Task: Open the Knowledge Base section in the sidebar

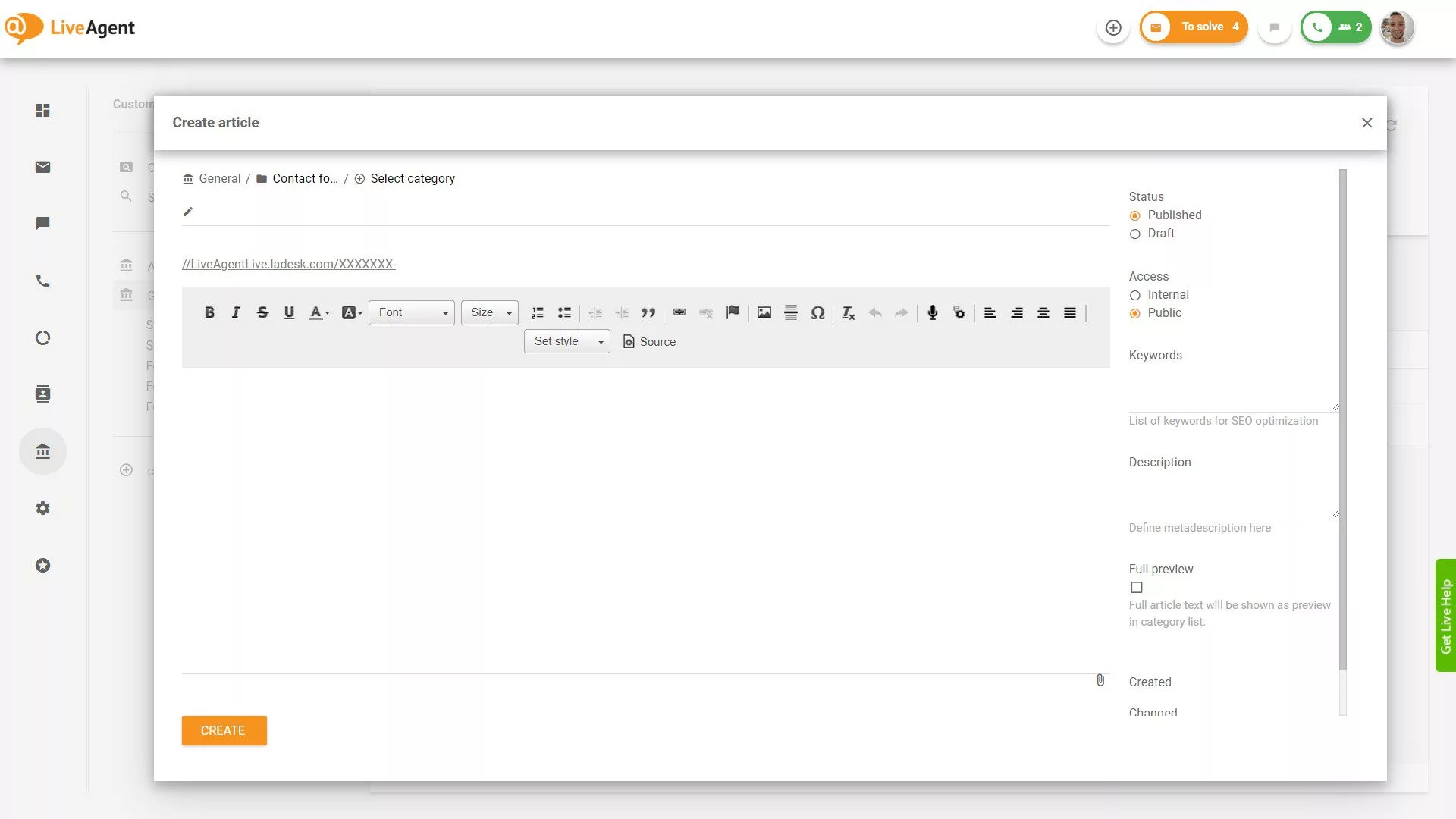Action: (x=42, y=450)
